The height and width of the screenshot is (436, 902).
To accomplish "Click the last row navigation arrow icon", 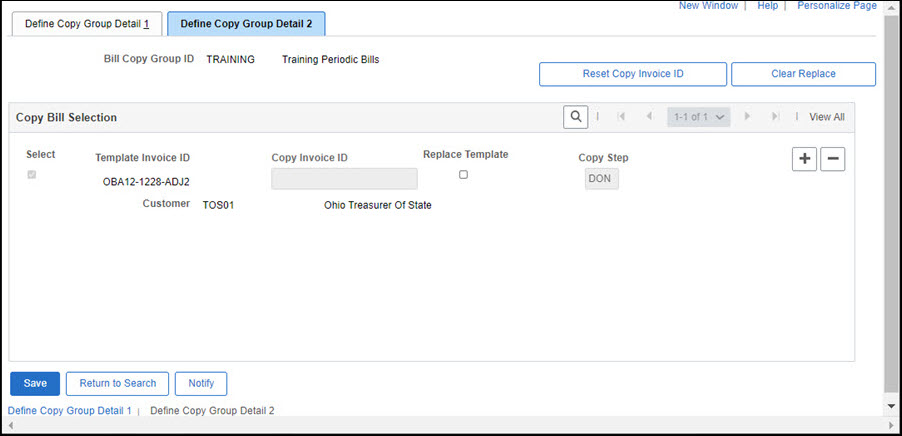I will 775,117.
